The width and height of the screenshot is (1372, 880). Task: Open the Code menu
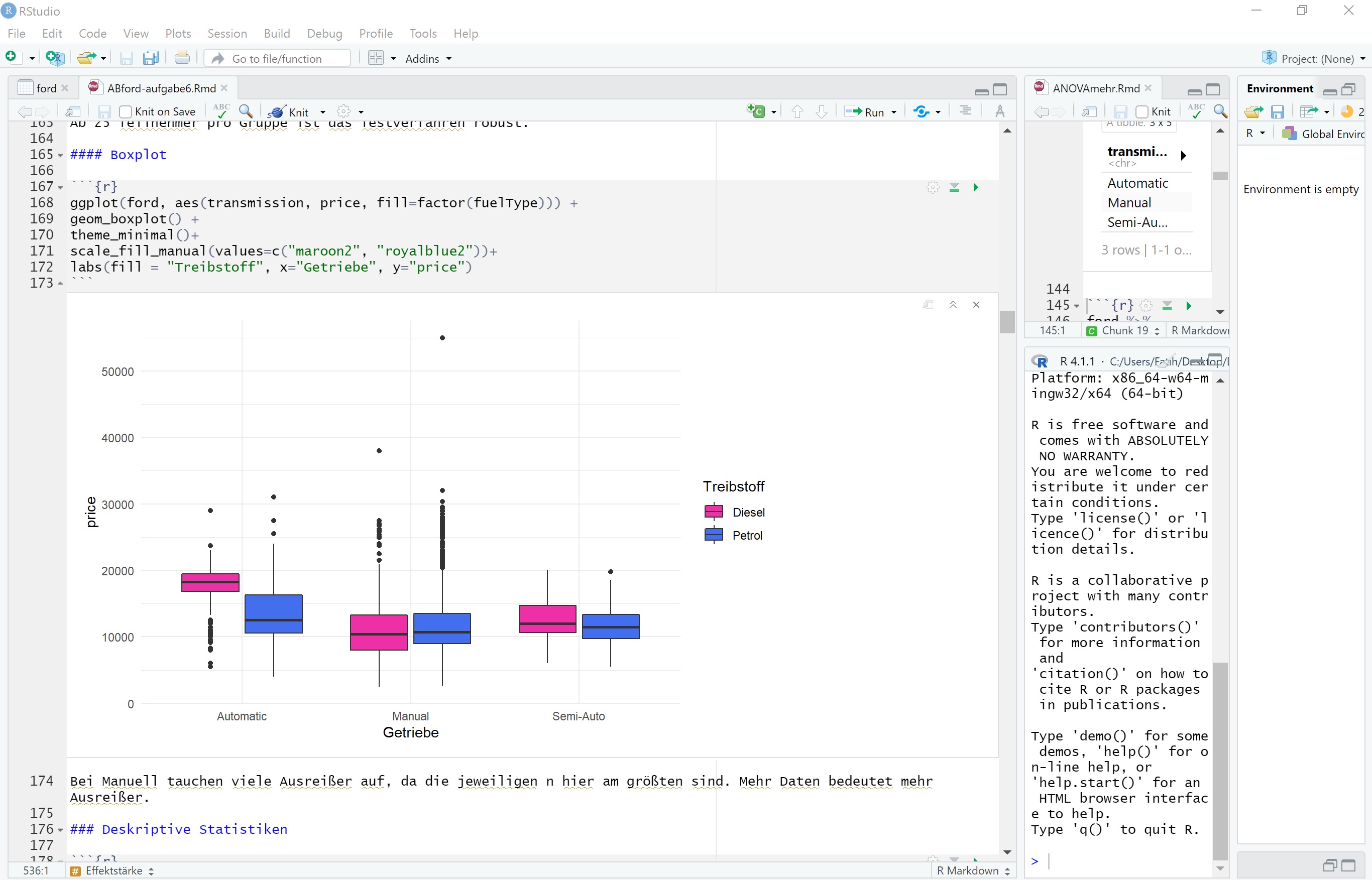click(x=92, y=33)
